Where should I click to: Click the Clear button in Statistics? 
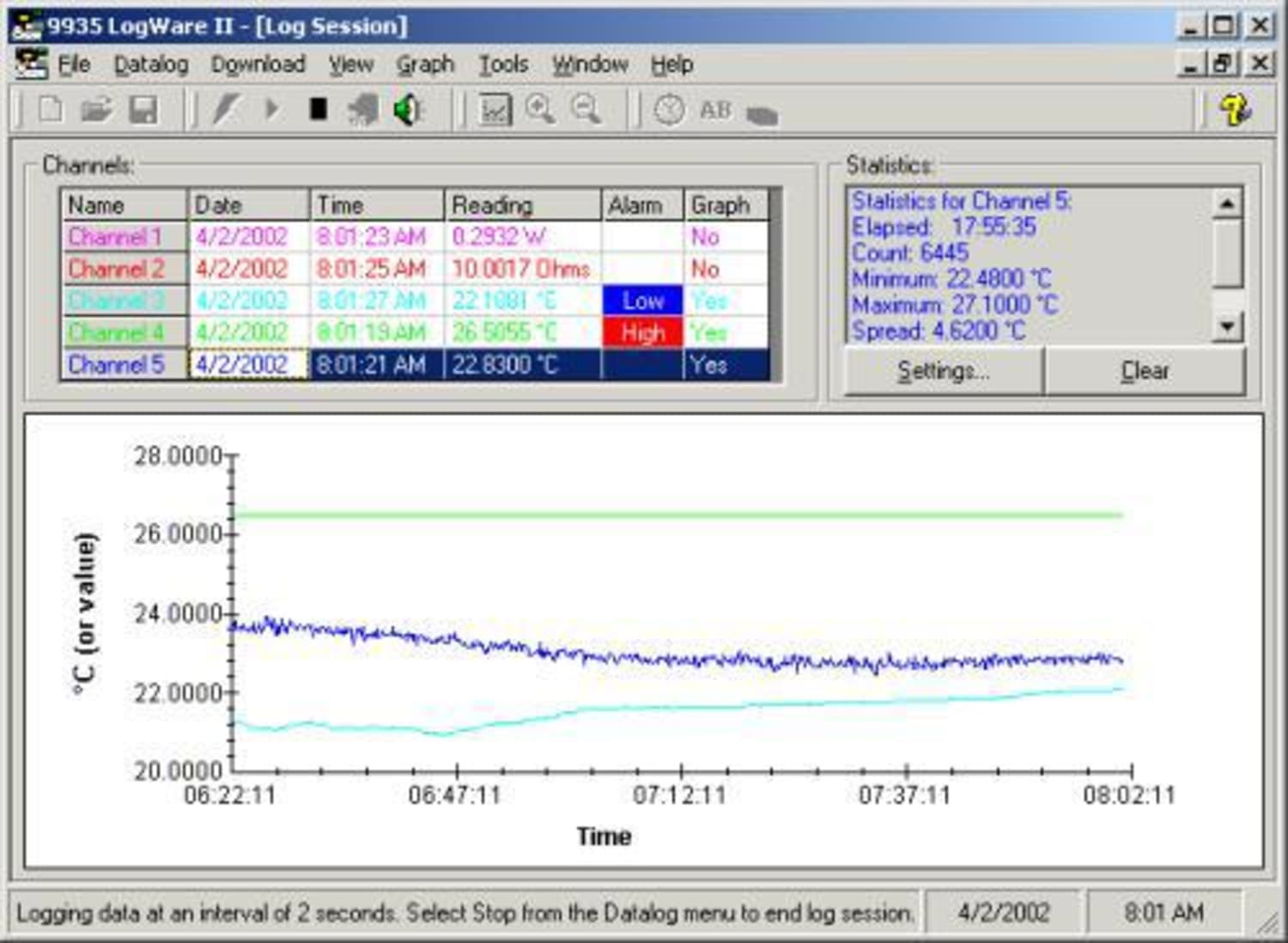(x=1145, y=371)
